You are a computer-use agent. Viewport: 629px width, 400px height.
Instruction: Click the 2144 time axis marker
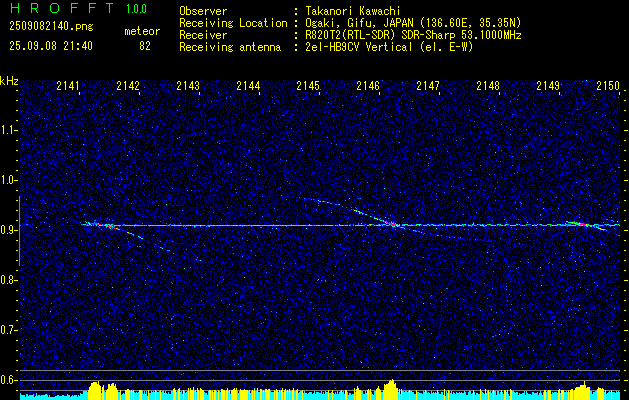(248, 85)
